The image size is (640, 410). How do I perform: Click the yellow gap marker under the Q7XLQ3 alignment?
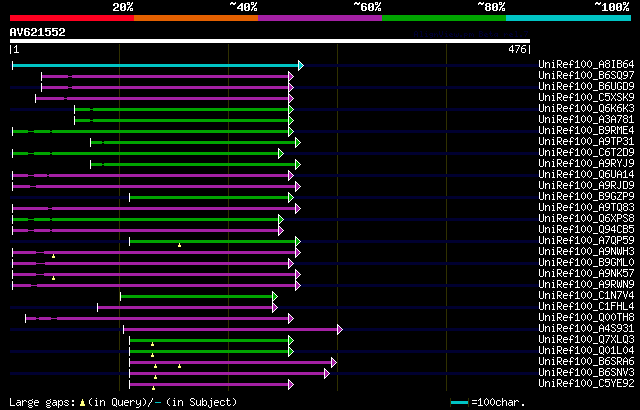click(x=152, y=344)
